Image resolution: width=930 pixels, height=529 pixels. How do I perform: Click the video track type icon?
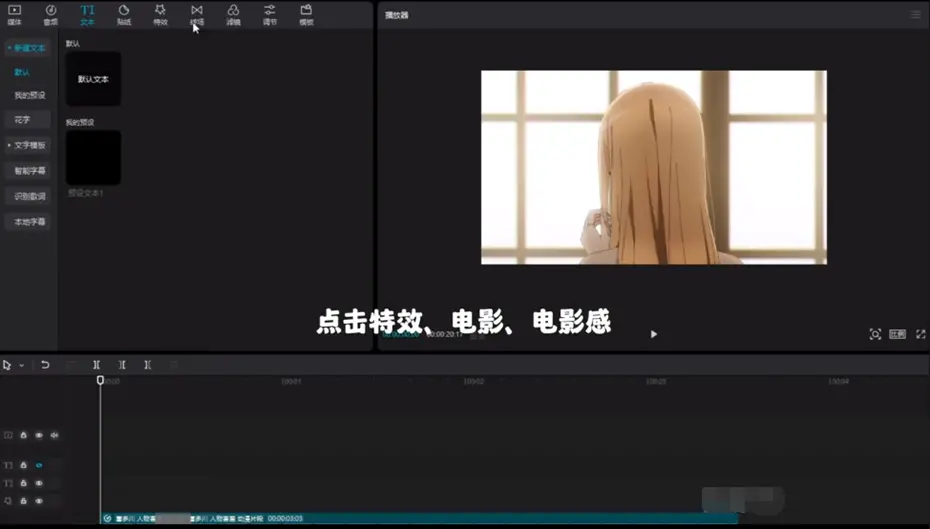pyautogui.click(x=8, y=435)
